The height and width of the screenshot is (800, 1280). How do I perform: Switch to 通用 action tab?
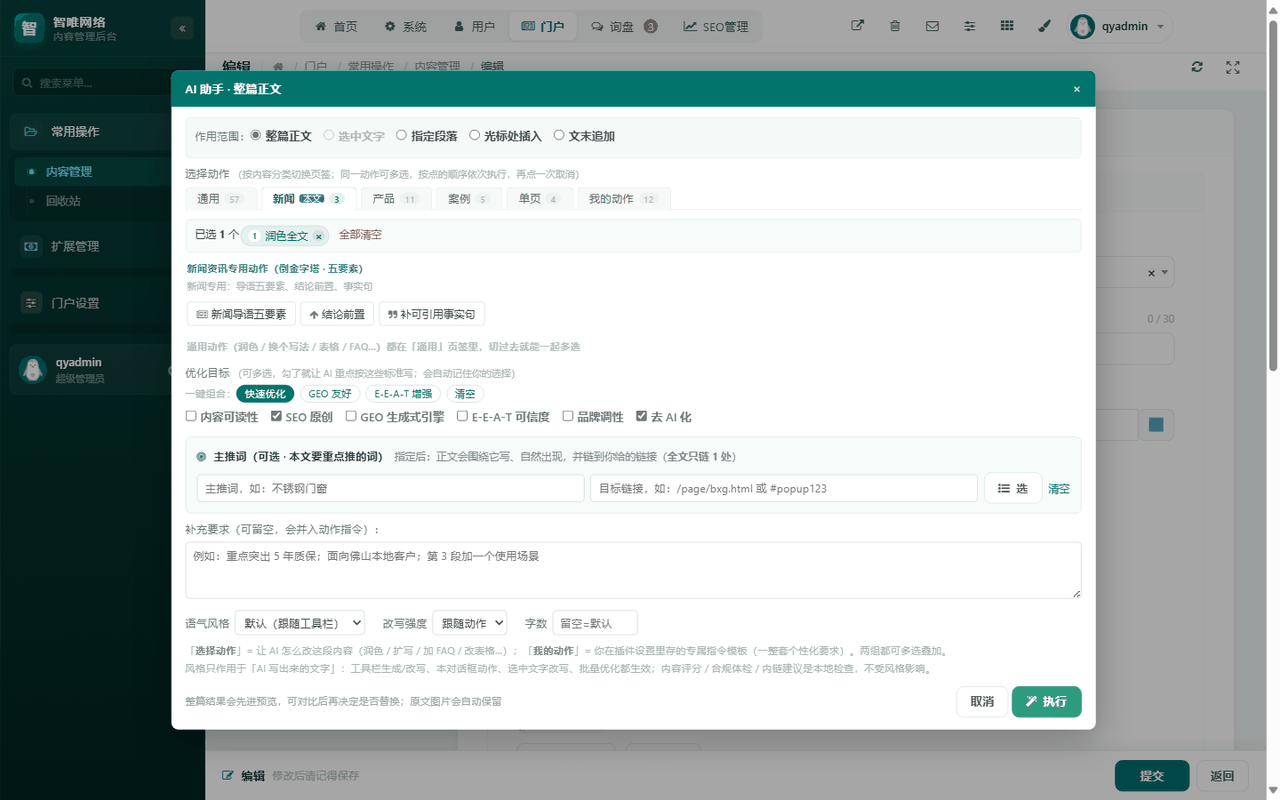click(221, 199)
